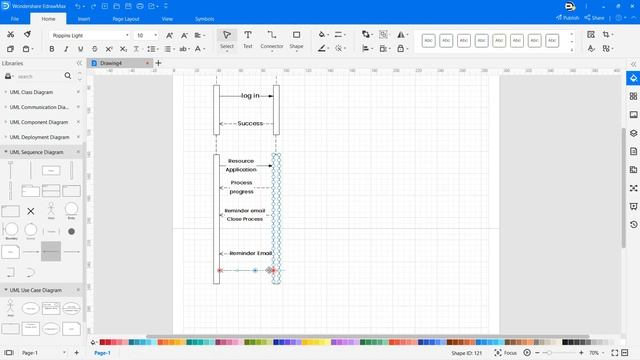Open the Layers panel icon in right sidebar
Screen dimensions: 640x360
coord(633,133)
